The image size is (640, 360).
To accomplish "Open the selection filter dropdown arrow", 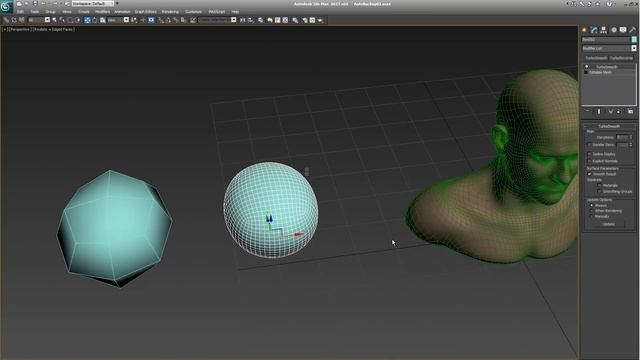I will coord(47,20).
